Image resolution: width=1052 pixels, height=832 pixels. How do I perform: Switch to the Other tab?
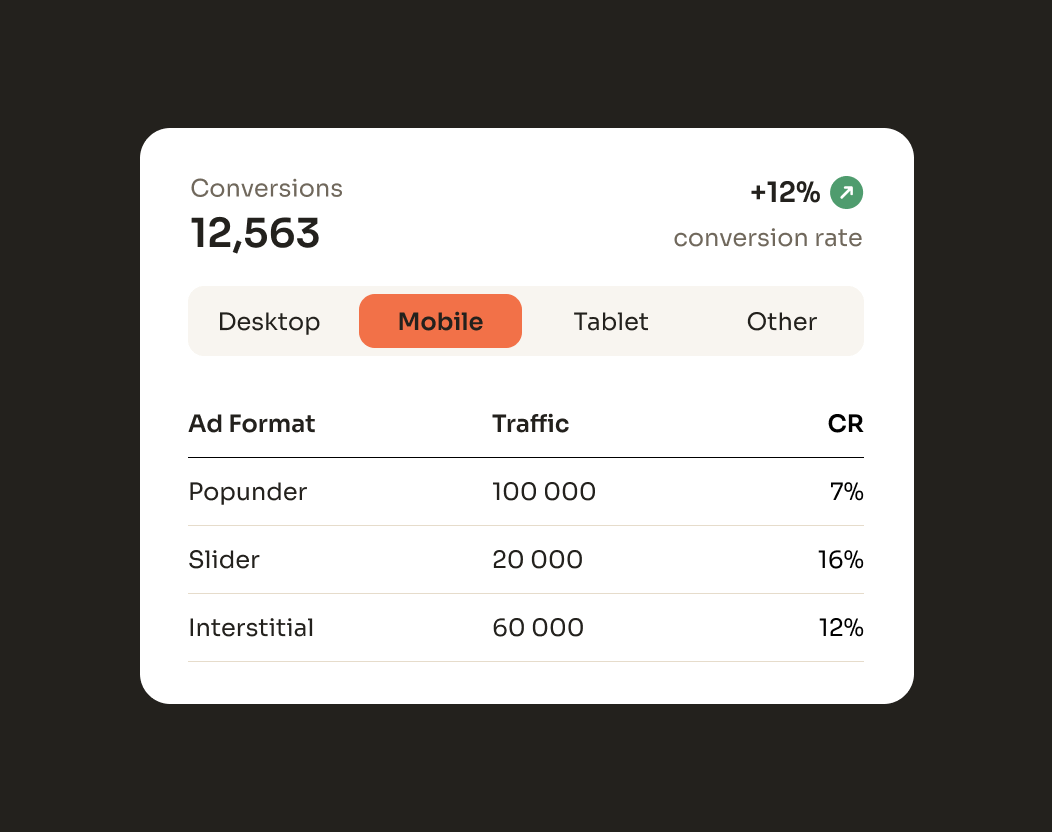782,322
